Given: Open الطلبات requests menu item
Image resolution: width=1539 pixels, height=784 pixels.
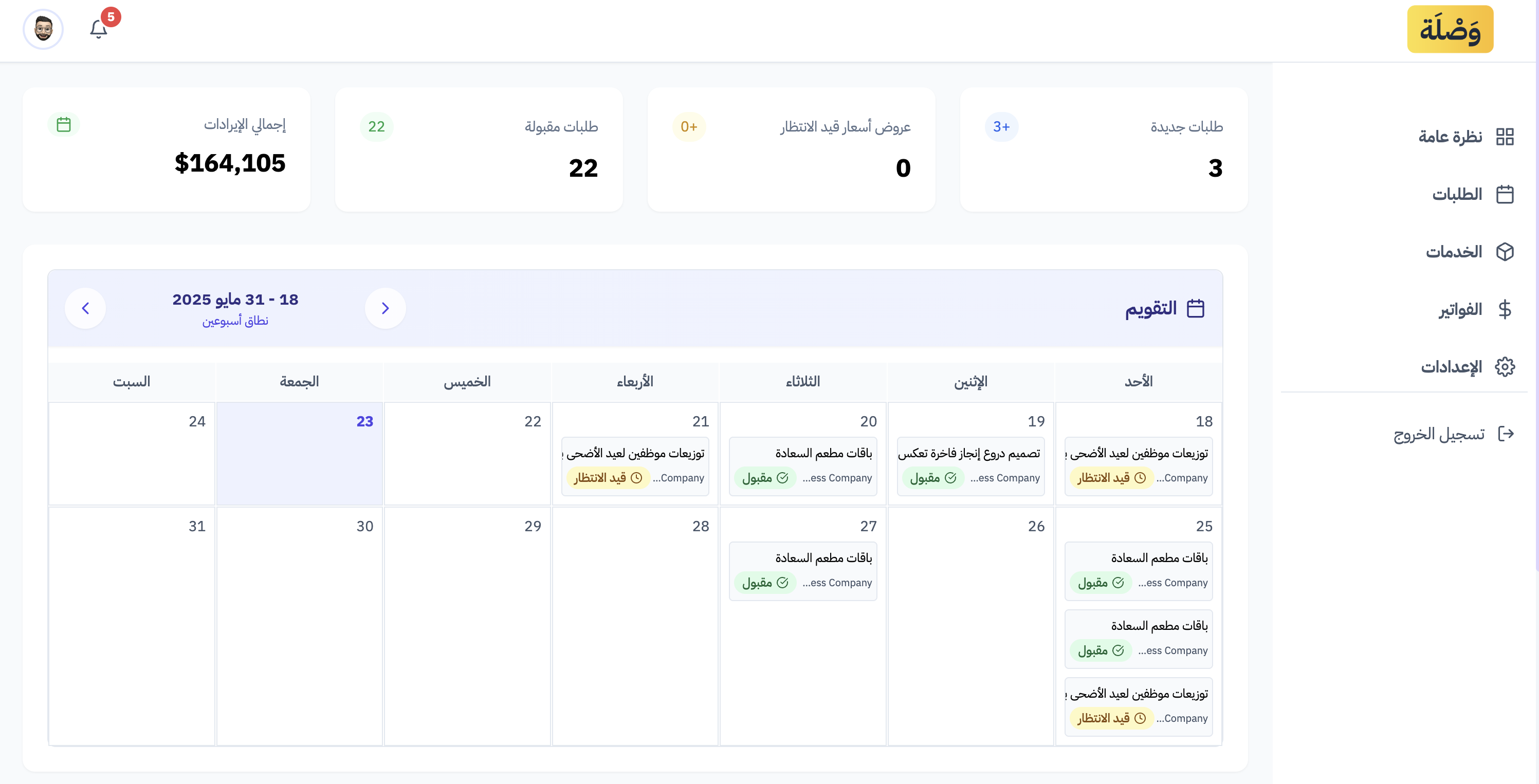Looking at the screenshot, I should point(1457,195).
